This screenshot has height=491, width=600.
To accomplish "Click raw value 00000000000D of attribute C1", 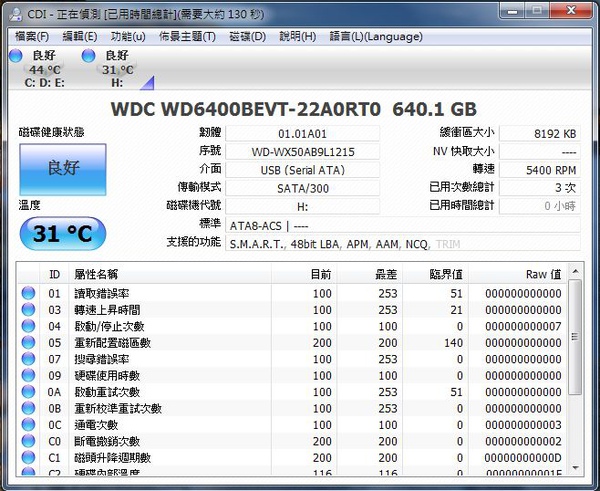I will (523, 458).
